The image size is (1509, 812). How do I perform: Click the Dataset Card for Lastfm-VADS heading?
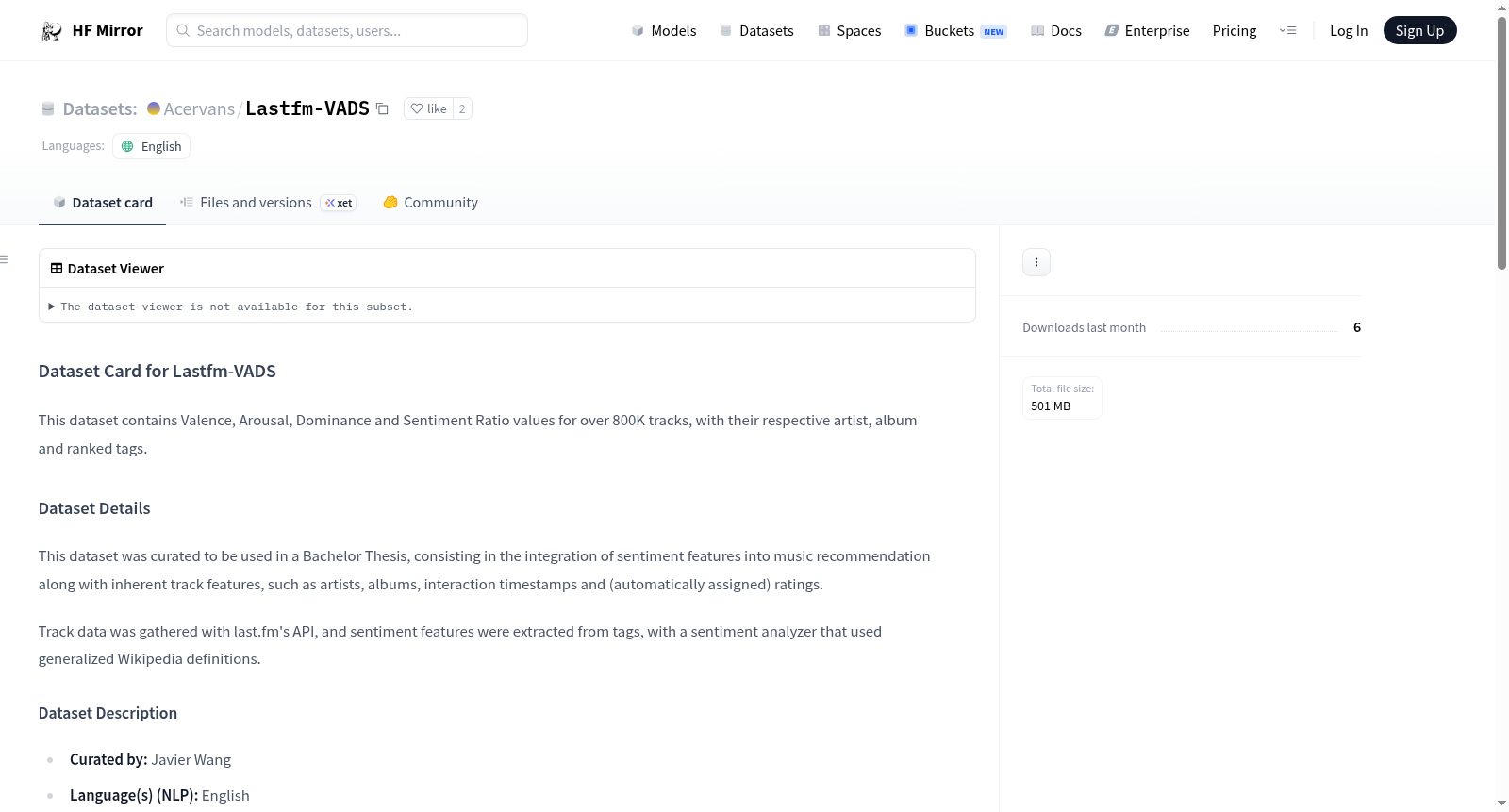[x=158, y=372]
